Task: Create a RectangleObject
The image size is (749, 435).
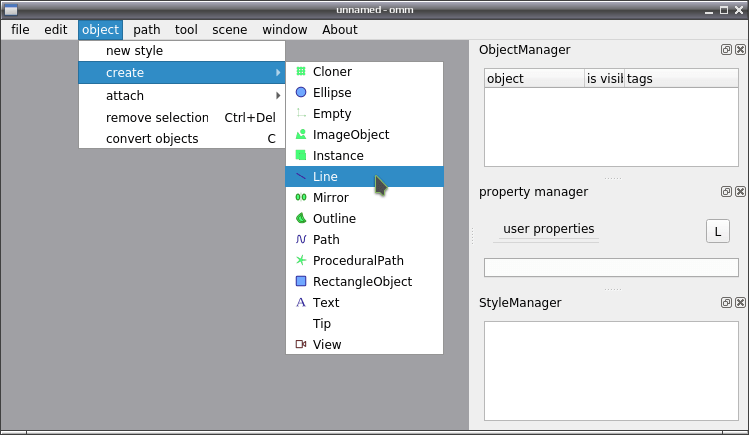Action: click(364, 282)
